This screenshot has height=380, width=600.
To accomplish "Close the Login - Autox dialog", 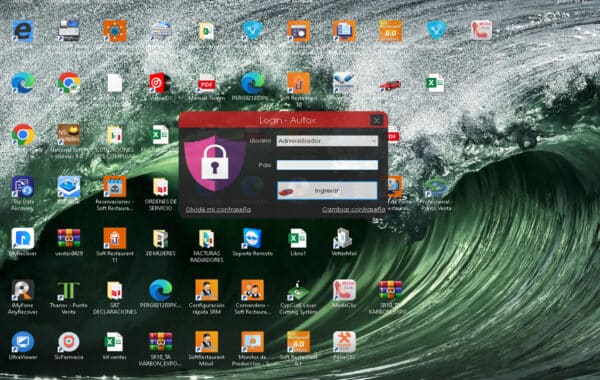I will [x=377, y=121].
